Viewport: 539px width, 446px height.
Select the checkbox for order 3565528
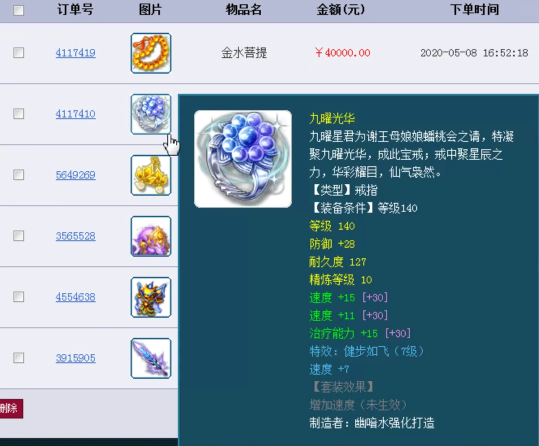coord(19,236)
